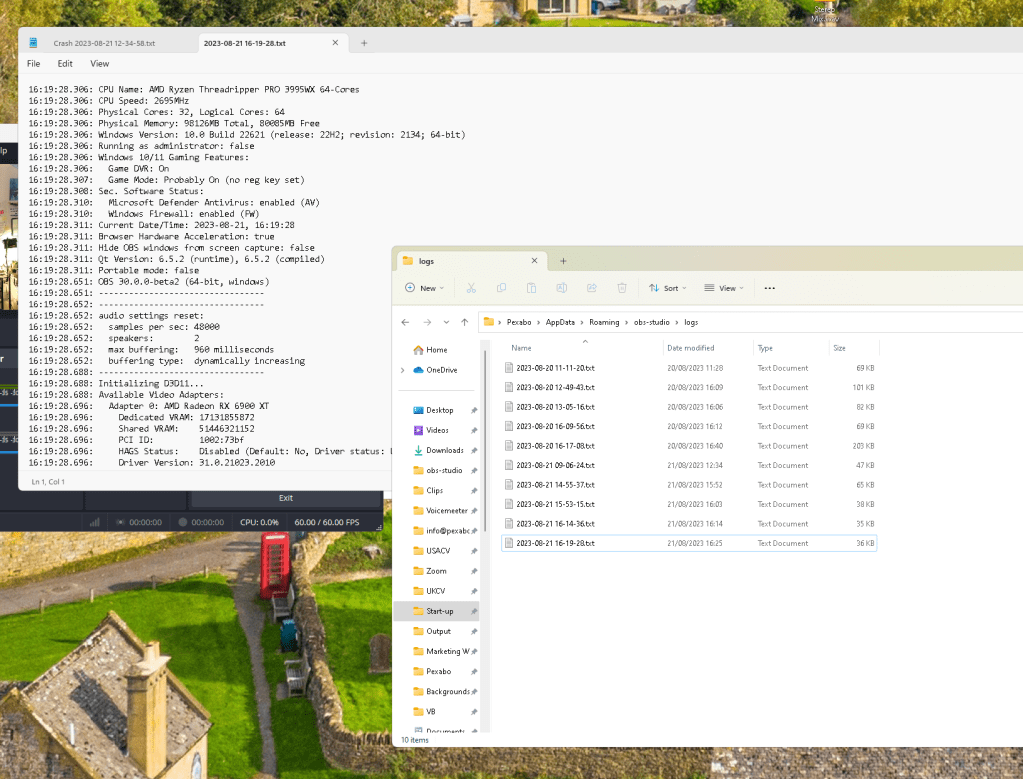Open the Downloads quick access folder
The height and width of the screenshot is (779, 1023).
point(438,450)
